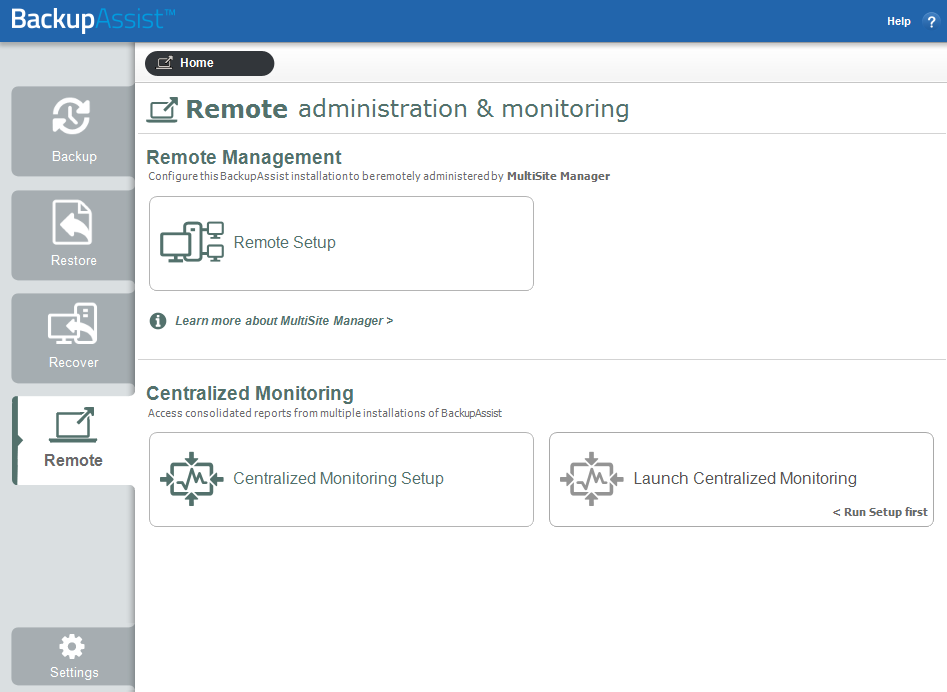Click 'Remote administration & monitoring' page title

tap(408, 109)
